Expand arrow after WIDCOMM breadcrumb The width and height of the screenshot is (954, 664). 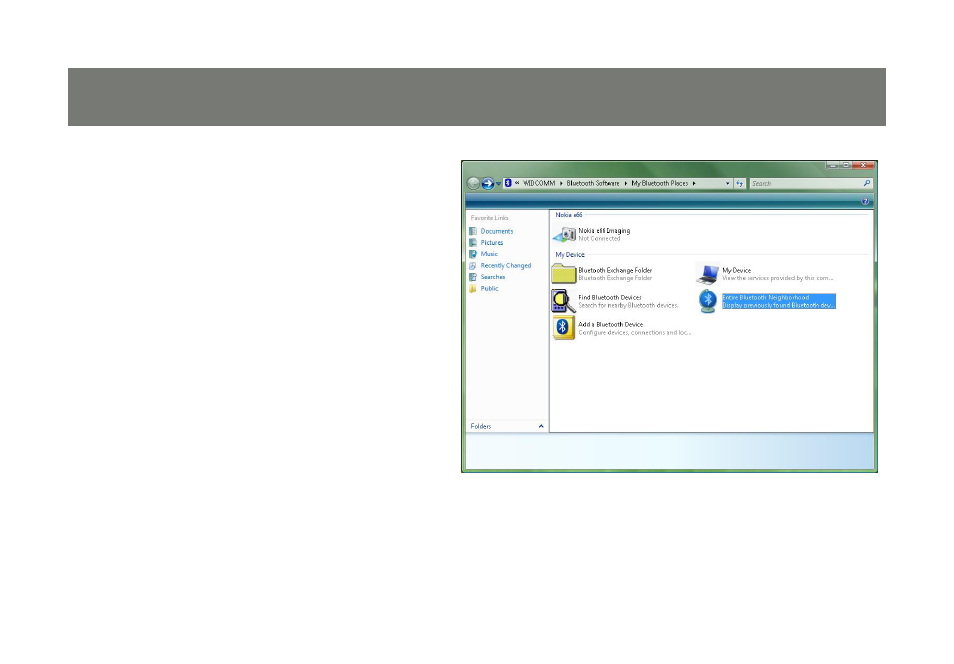tap(561, 183)
